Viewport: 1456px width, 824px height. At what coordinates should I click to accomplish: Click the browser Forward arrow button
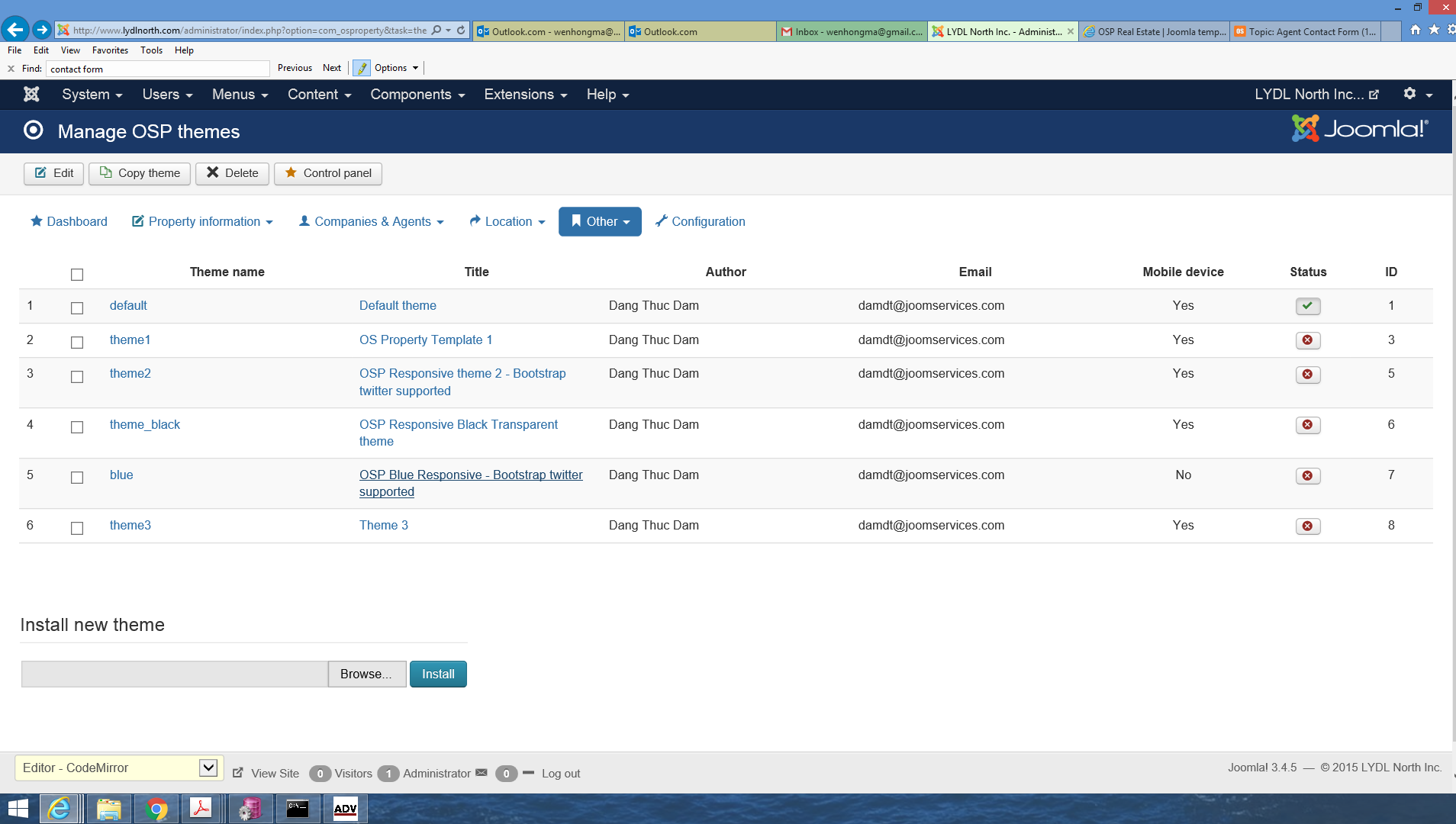pyautogui.click(x=42, y=30)
